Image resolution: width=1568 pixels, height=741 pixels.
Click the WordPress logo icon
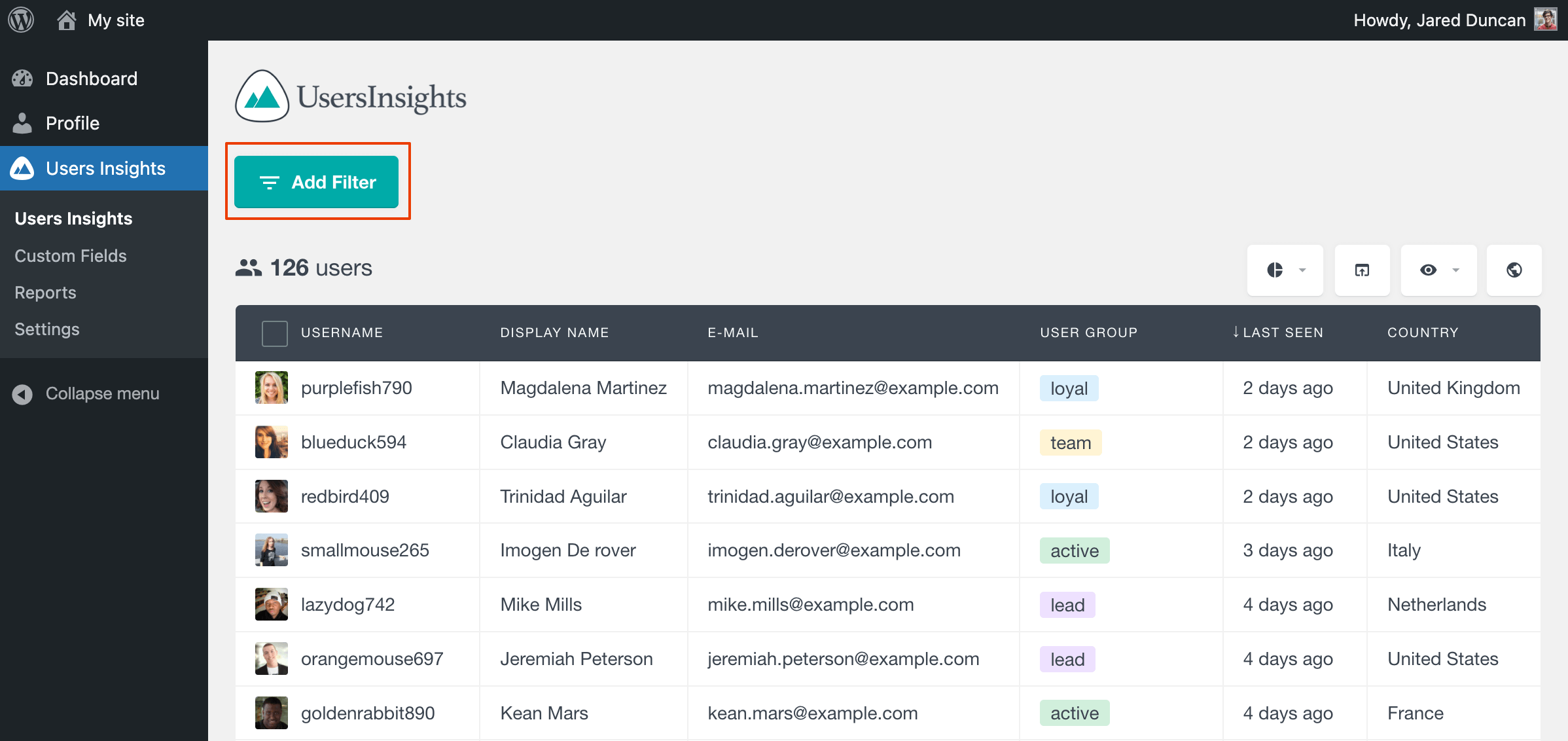[21, 20]
